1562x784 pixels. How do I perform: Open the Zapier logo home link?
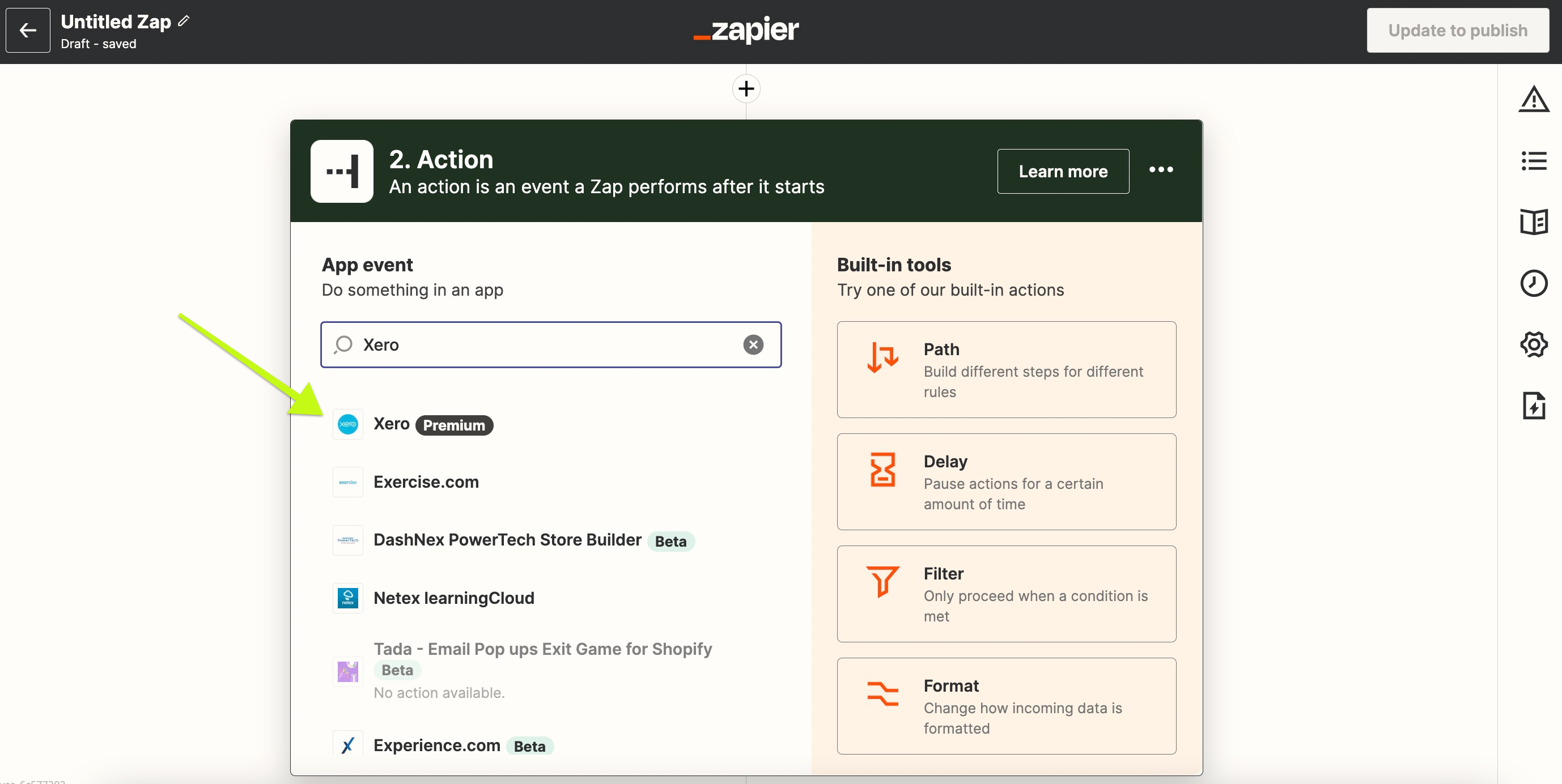[746, 29]
